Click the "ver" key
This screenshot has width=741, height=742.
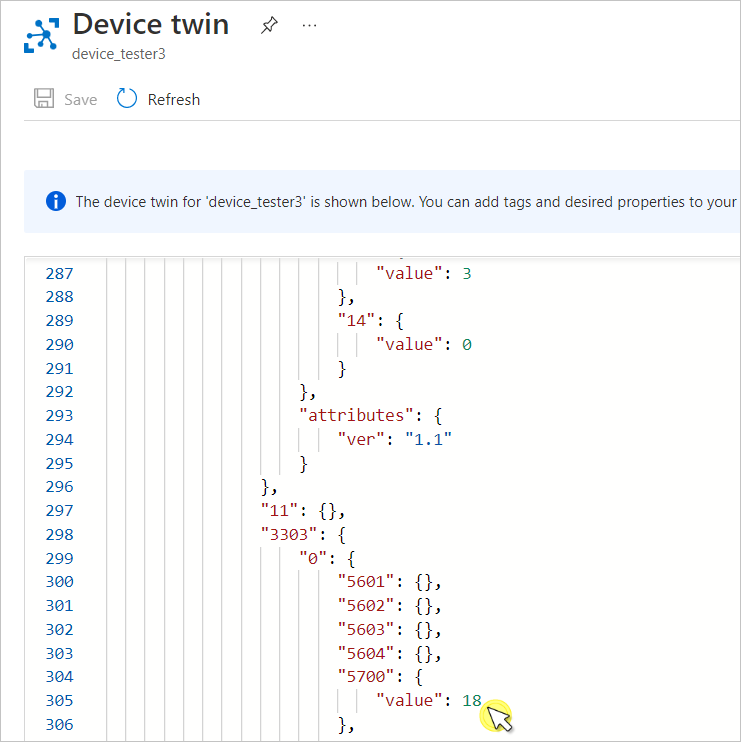click(361, 440)
